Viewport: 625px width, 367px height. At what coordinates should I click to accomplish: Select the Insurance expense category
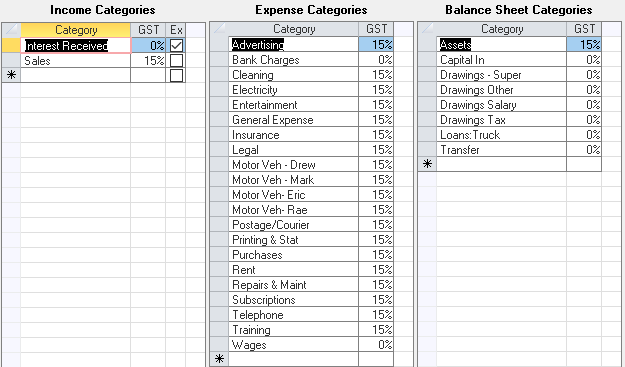(294, 135)
